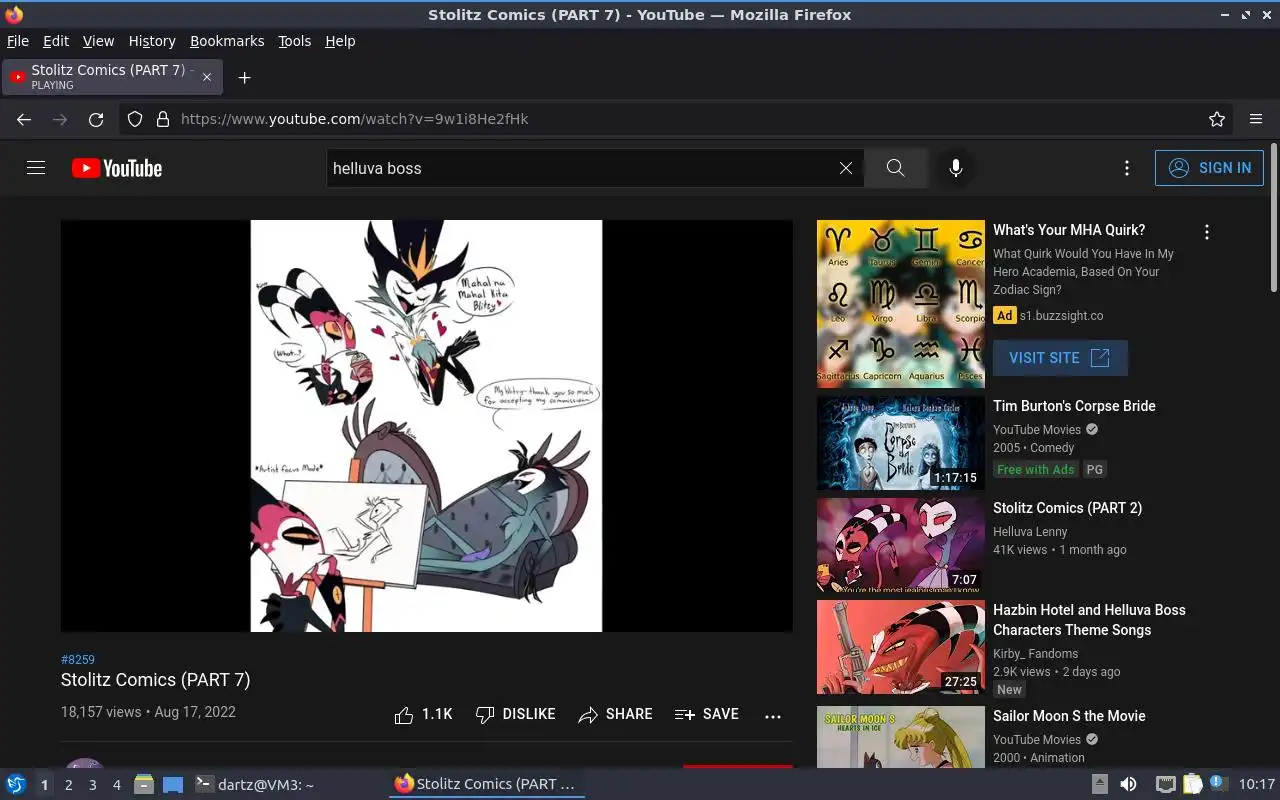Click the Kirby_ Fandoms channel name

[1035, 654]
